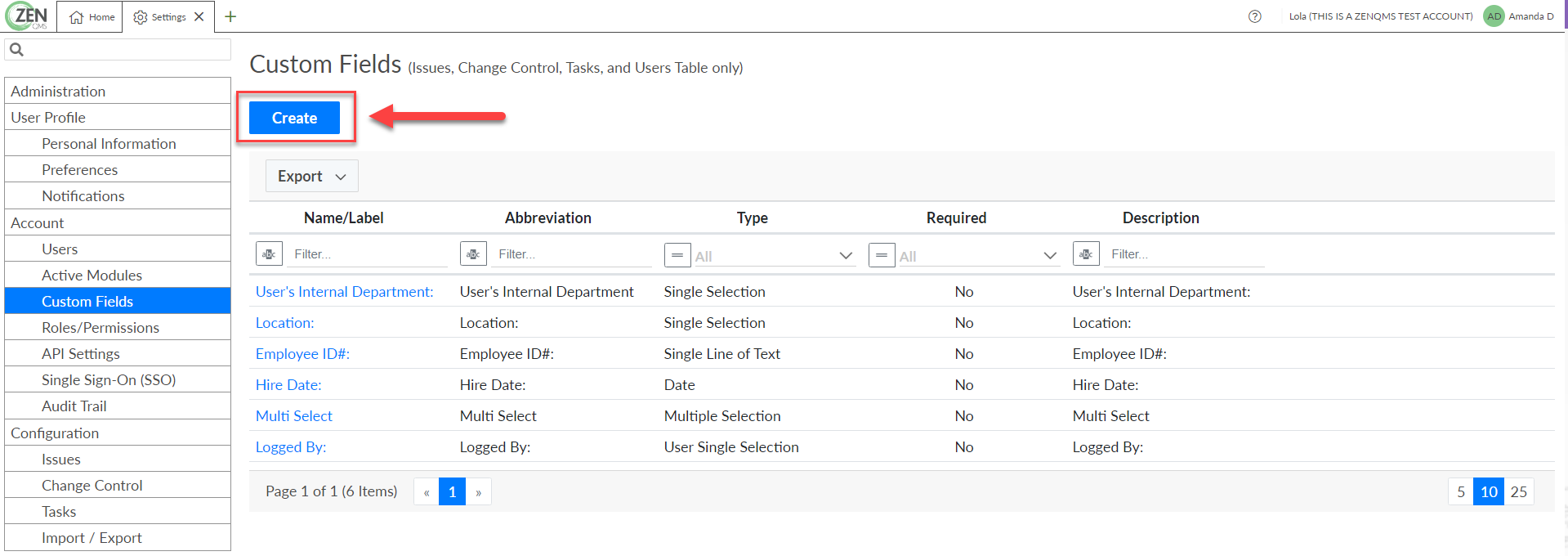The width and height of the screenshot is (1568, 556).
Task: Open Required filter equals operator icon
Action: pos(882,255)
